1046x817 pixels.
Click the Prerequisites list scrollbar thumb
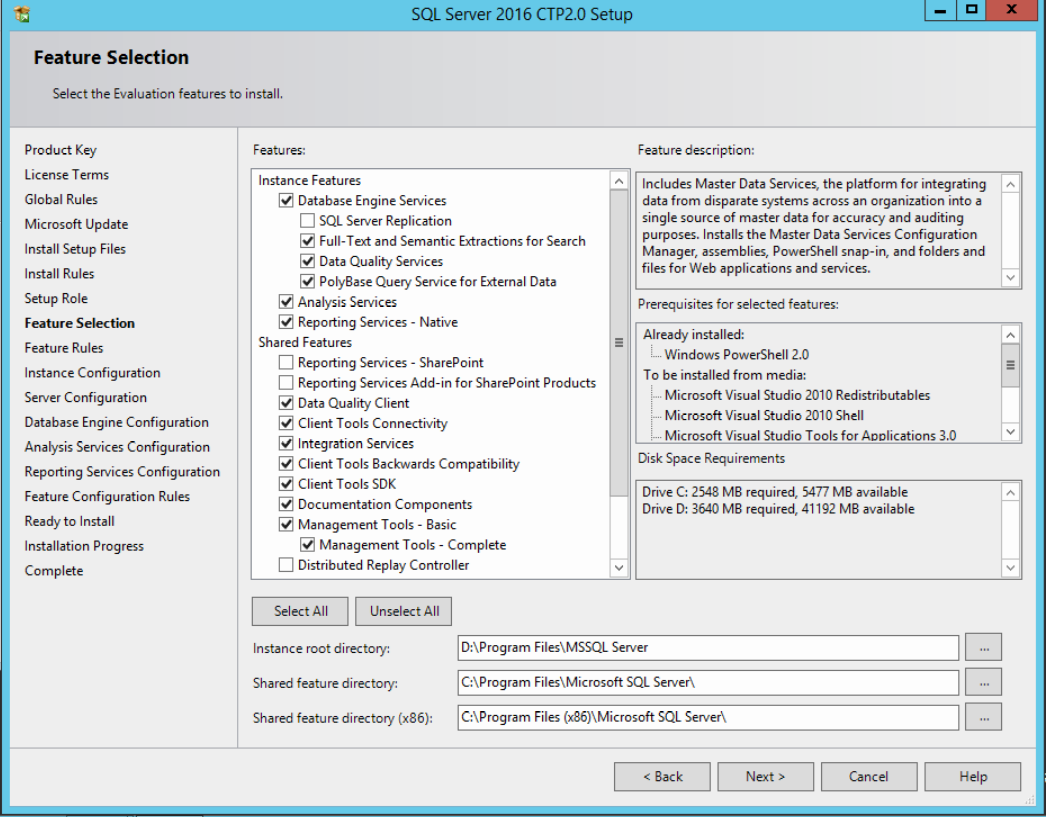1011,365
